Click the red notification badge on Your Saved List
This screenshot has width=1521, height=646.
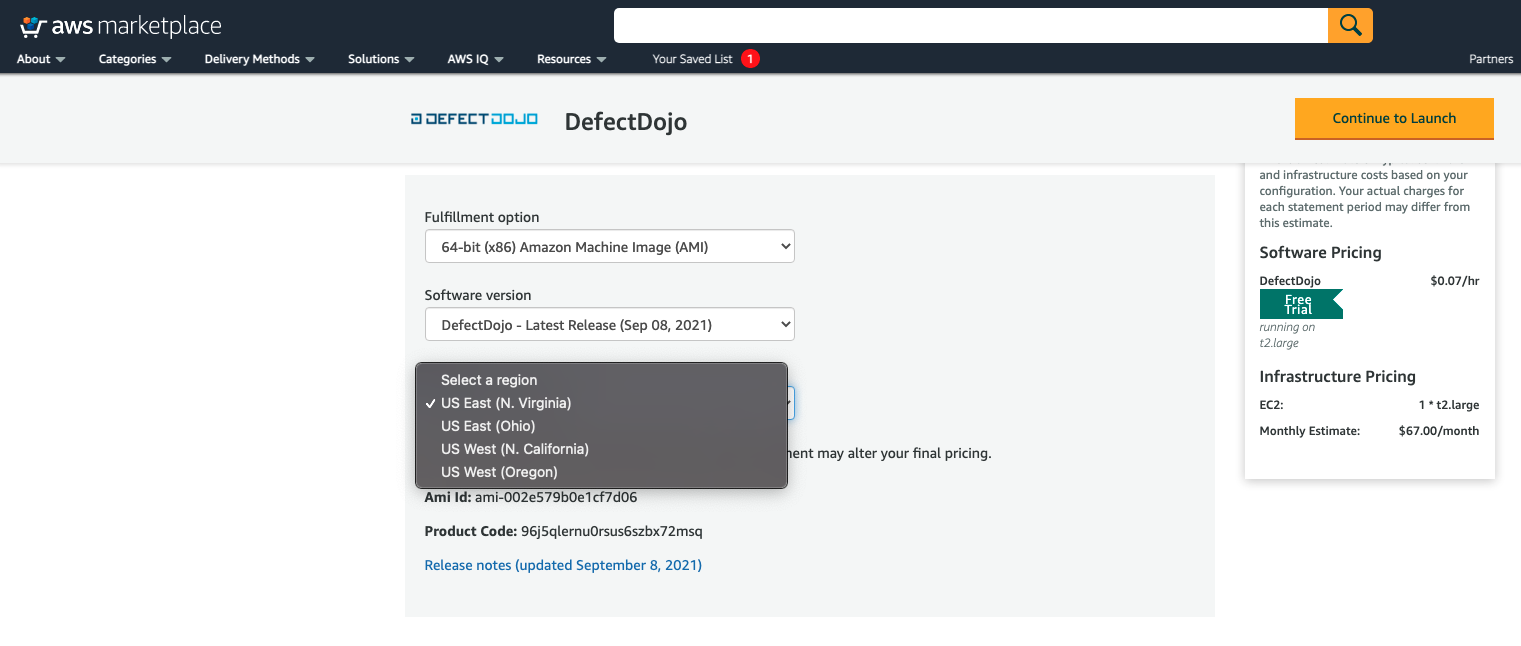click(750, 58)
